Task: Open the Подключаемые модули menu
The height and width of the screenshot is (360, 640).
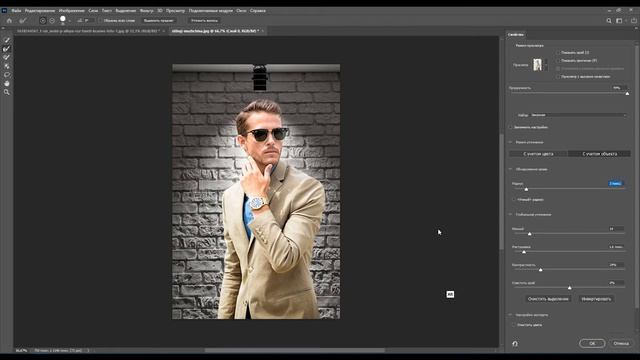Action: click(211, 11)
